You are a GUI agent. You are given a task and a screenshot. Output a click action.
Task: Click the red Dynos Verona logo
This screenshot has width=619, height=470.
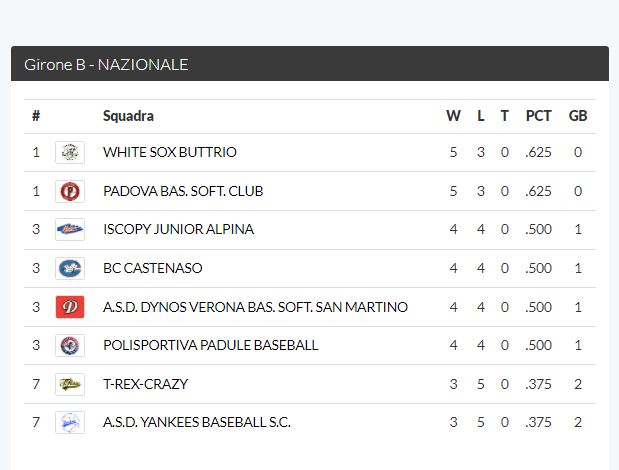click(70, 307)
